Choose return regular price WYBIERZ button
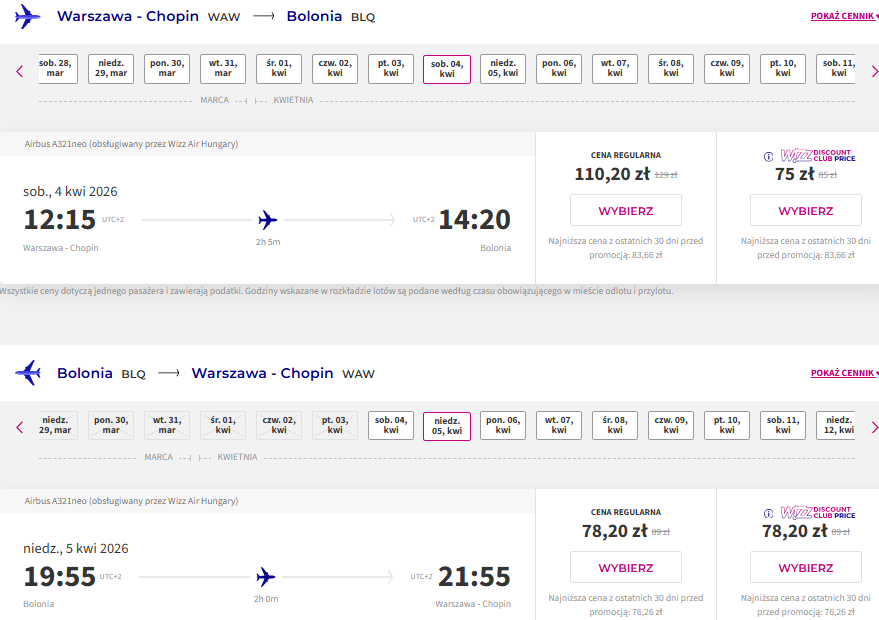This screenshot has width=879, height=620. 626,567
